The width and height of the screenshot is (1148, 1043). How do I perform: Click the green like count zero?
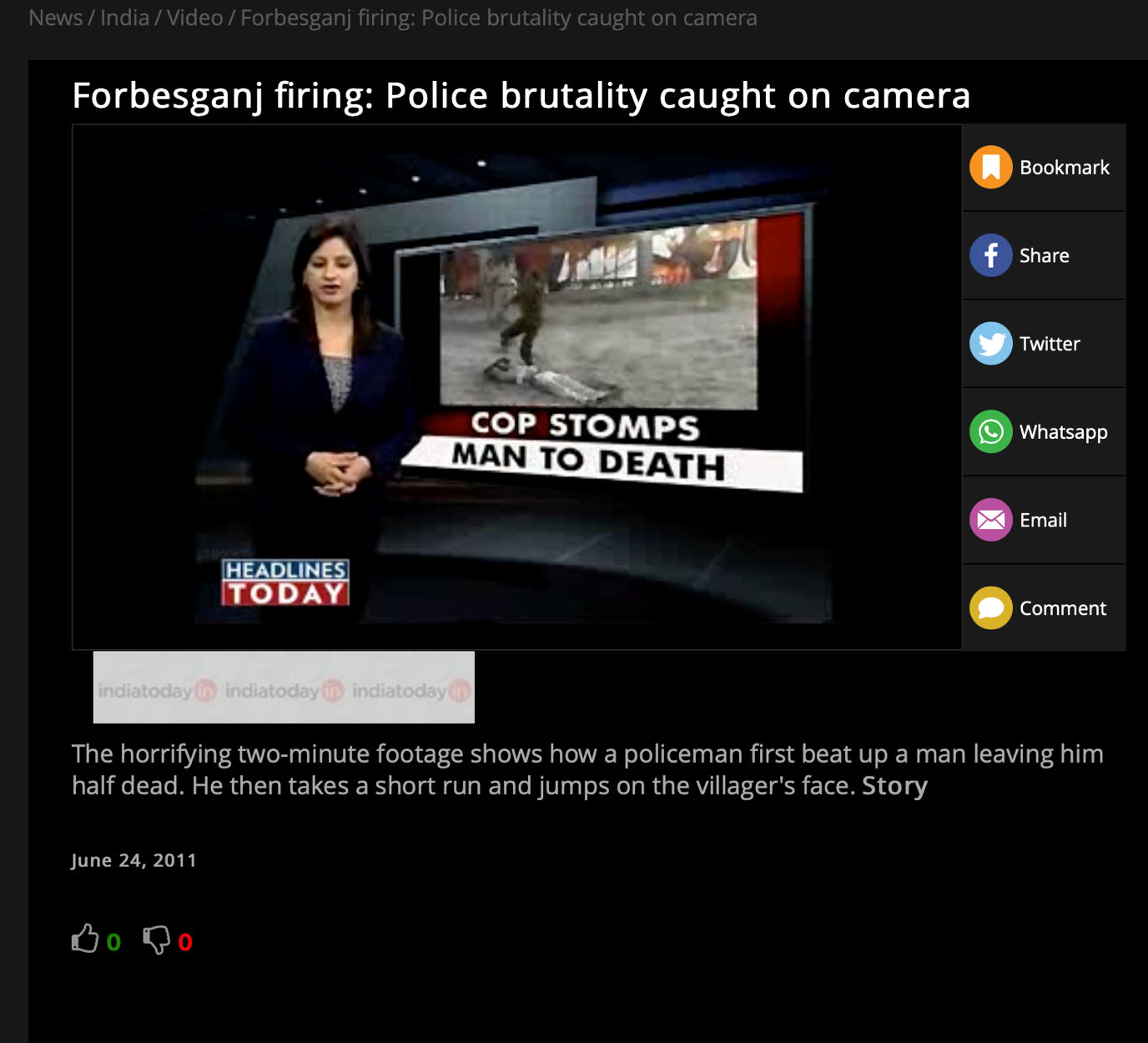coord(113,942)
